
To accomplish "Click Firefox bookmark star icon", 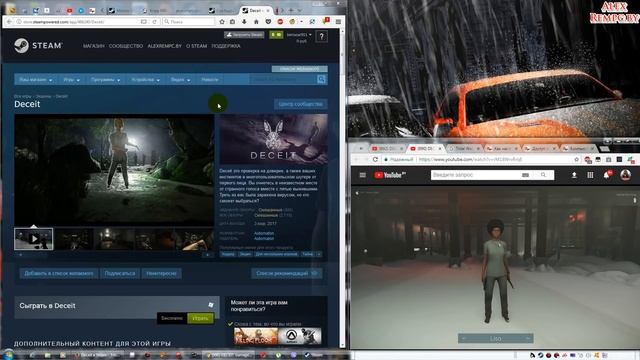I will coord(222,22).
